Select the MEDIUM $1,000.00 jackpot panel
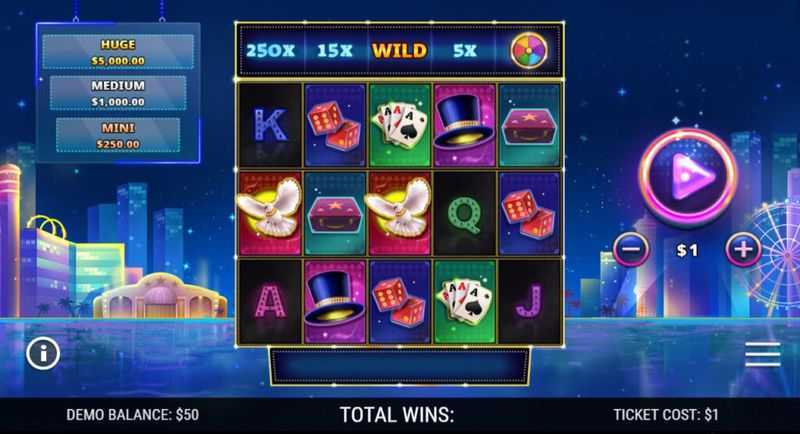This screenshot has width=800, height=434. tap(118, 93)
